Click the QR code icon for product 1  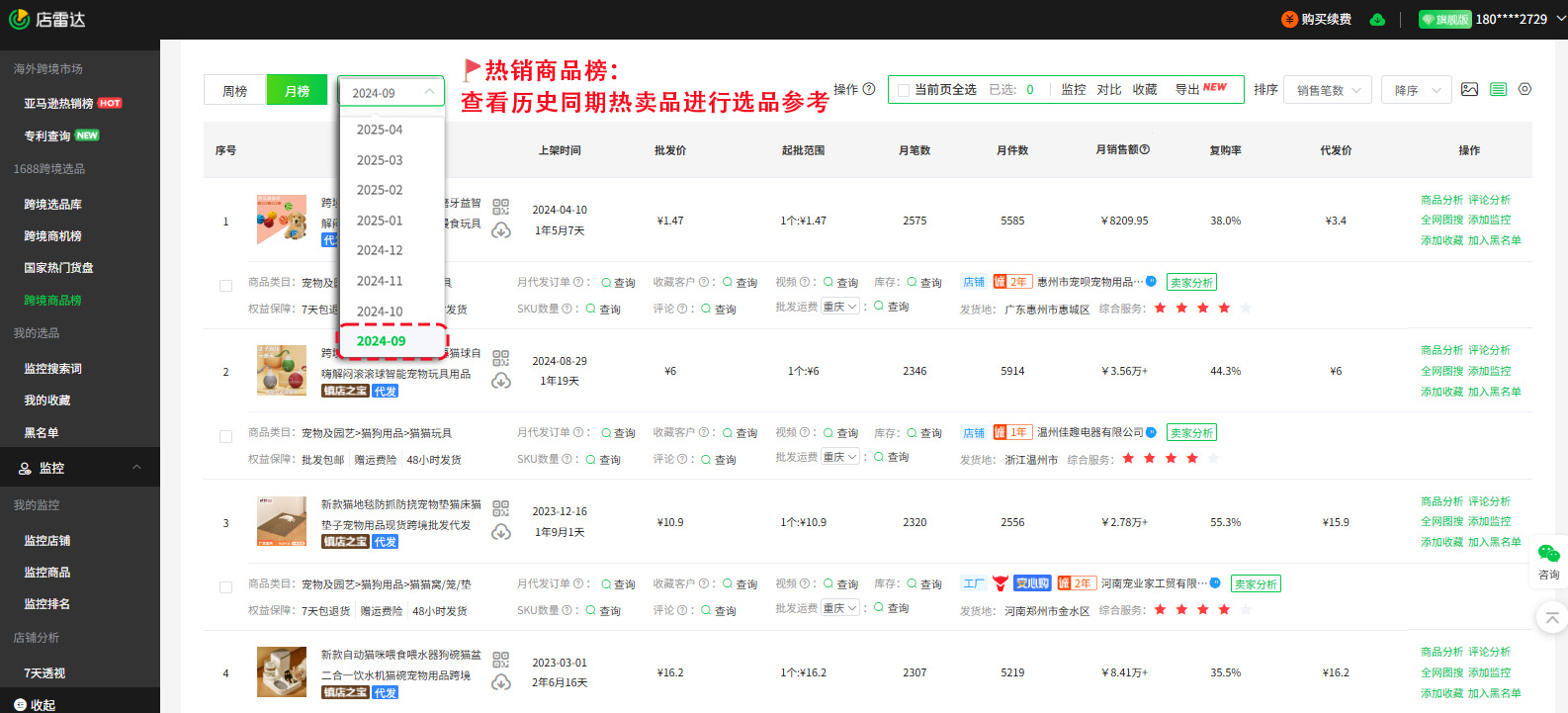click(500, 207)
